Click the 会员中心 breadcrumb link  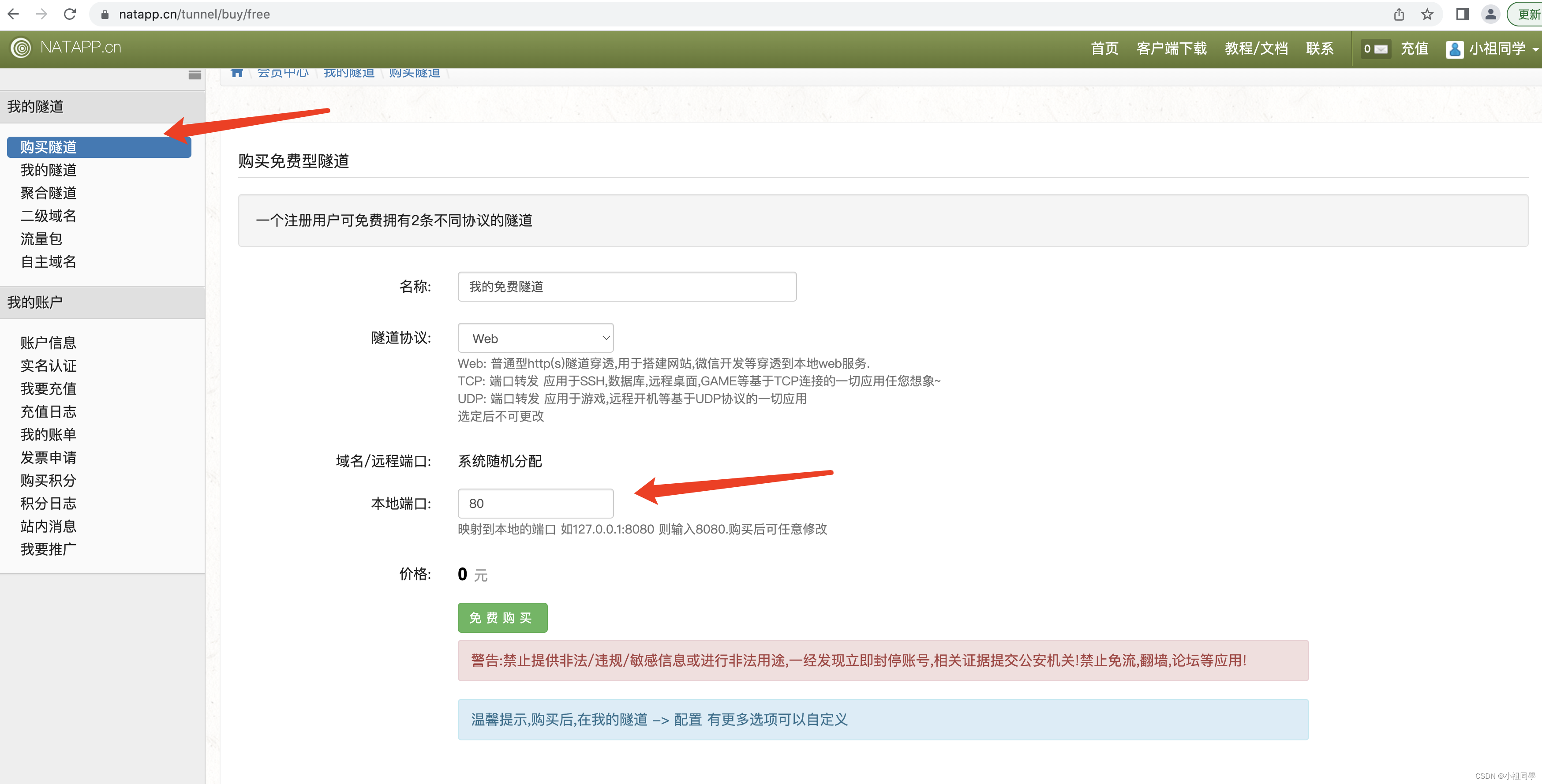(283, 73)
